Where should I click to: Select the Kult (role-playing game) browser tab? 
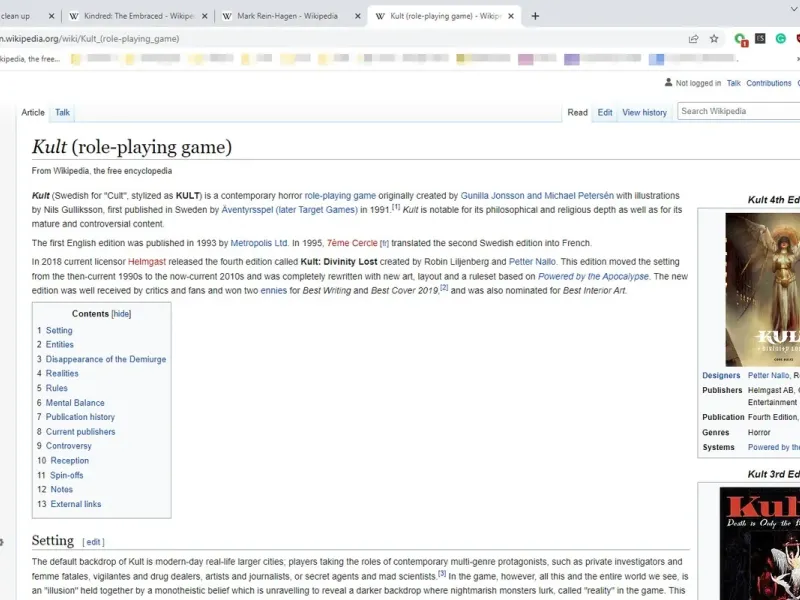coord(445,16)
